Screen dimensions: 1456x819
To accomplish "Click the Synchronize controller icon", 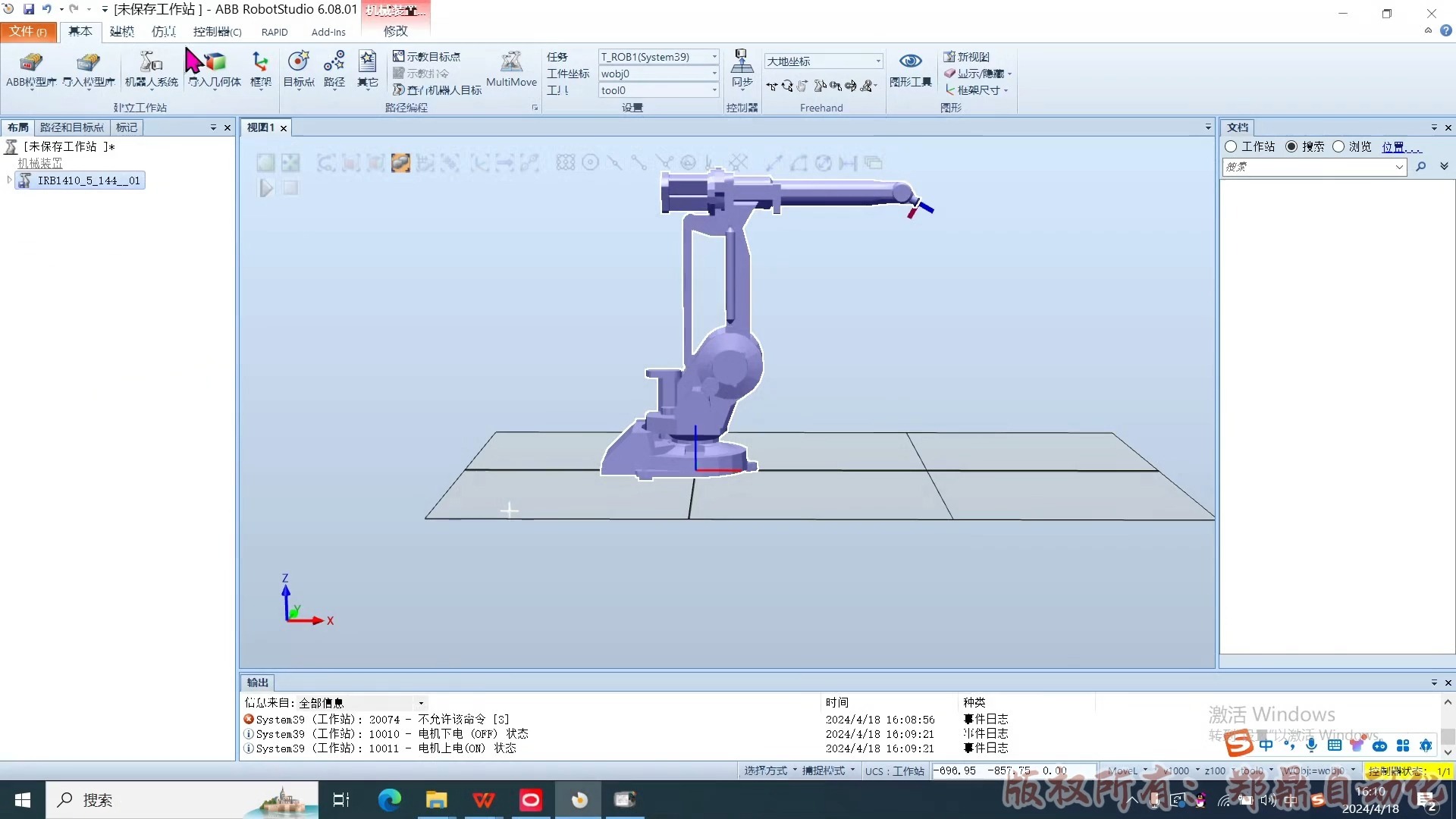I will [742, 62].
